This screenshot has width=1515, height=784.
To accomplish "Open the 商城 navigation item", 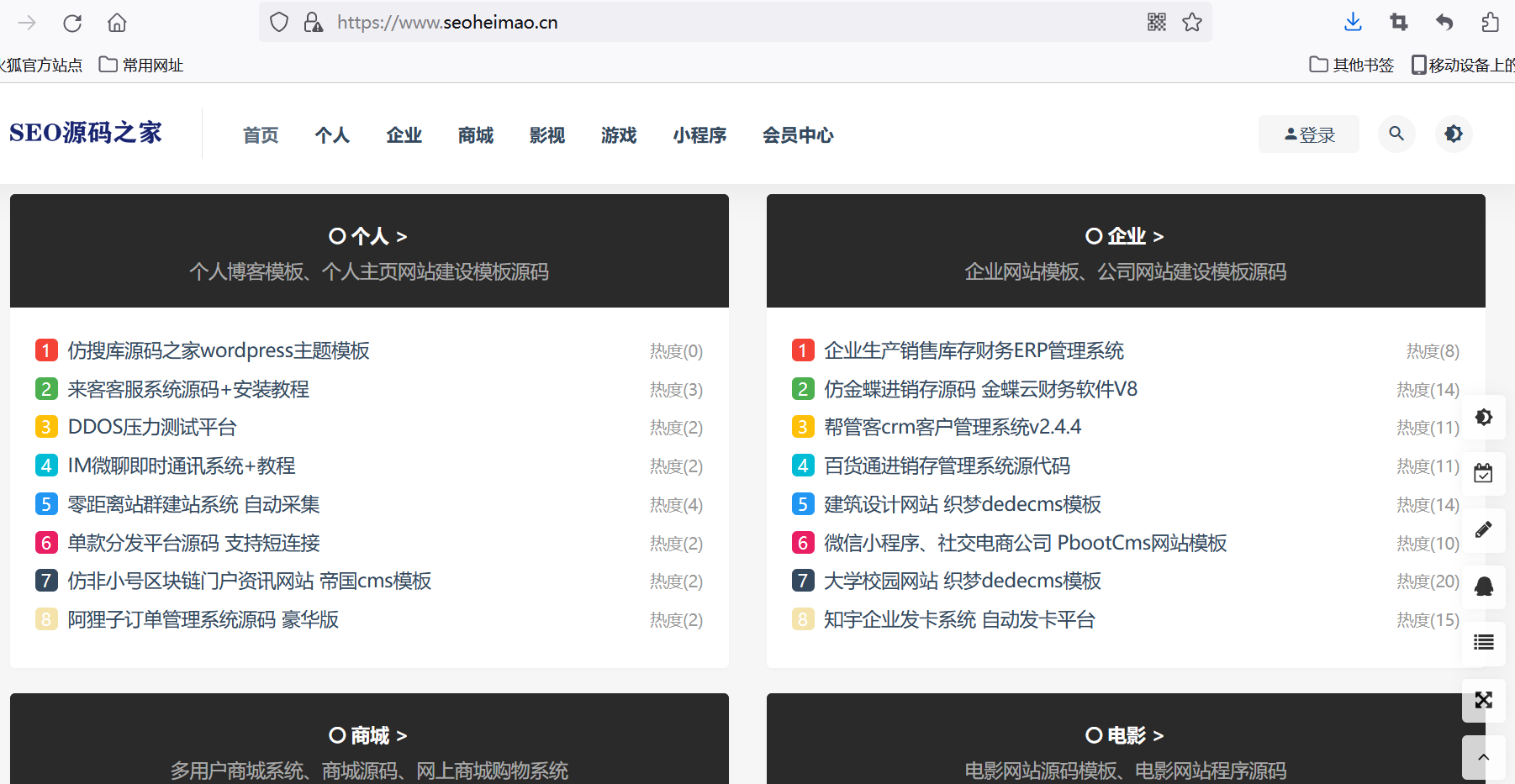I will 476,135.
